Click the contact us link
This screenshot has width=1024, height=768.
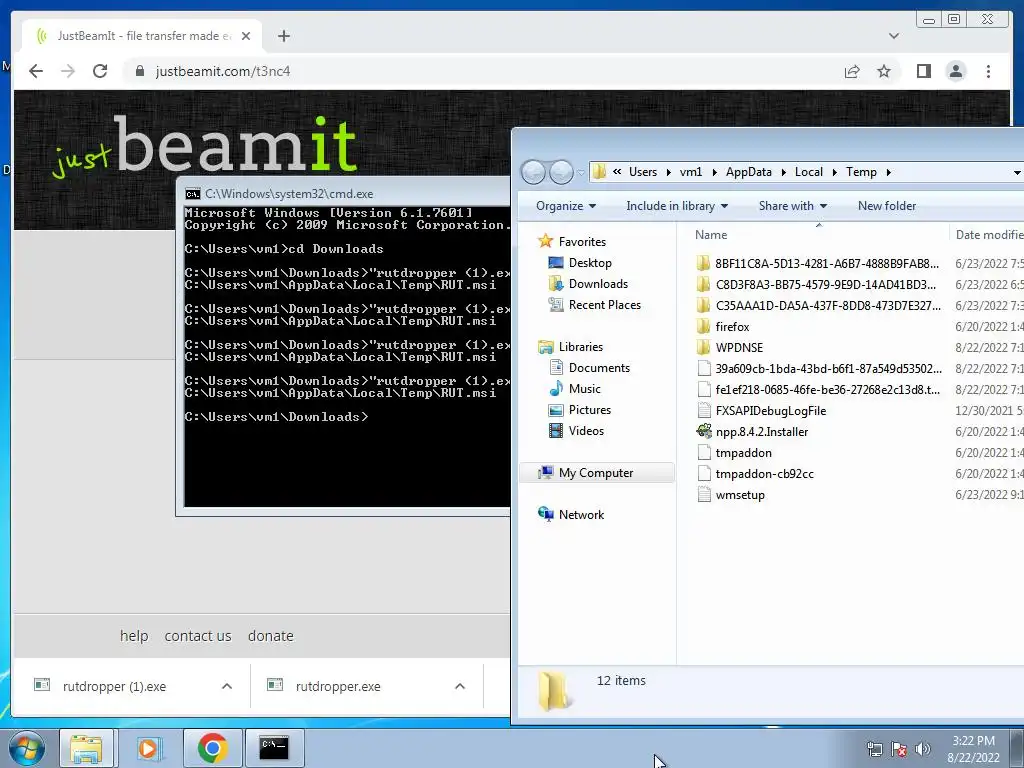pyautogui.click(x=198, y=636)
